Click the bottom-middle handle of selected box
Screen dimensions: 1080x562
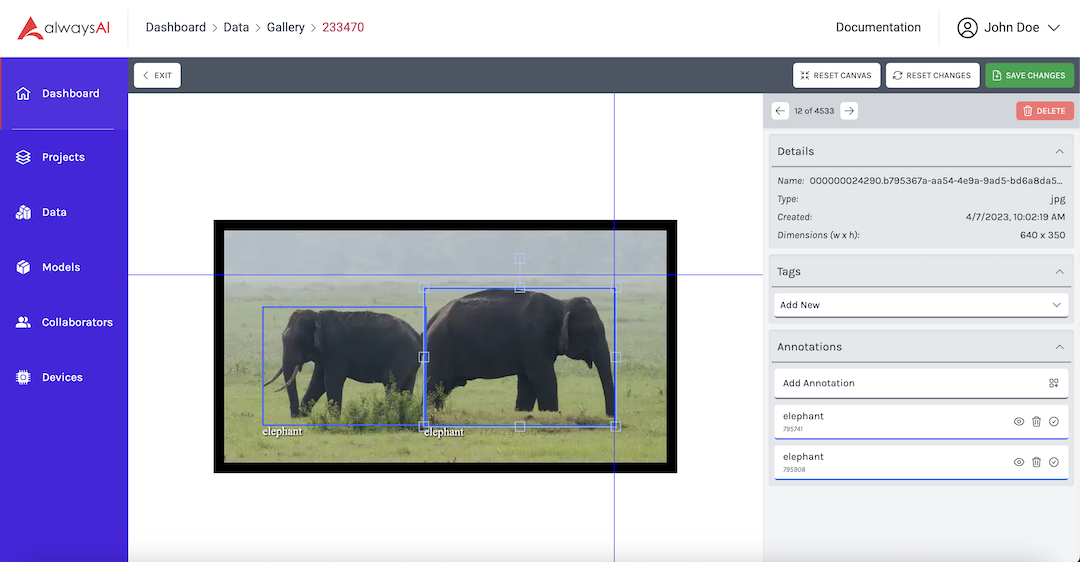520,427
